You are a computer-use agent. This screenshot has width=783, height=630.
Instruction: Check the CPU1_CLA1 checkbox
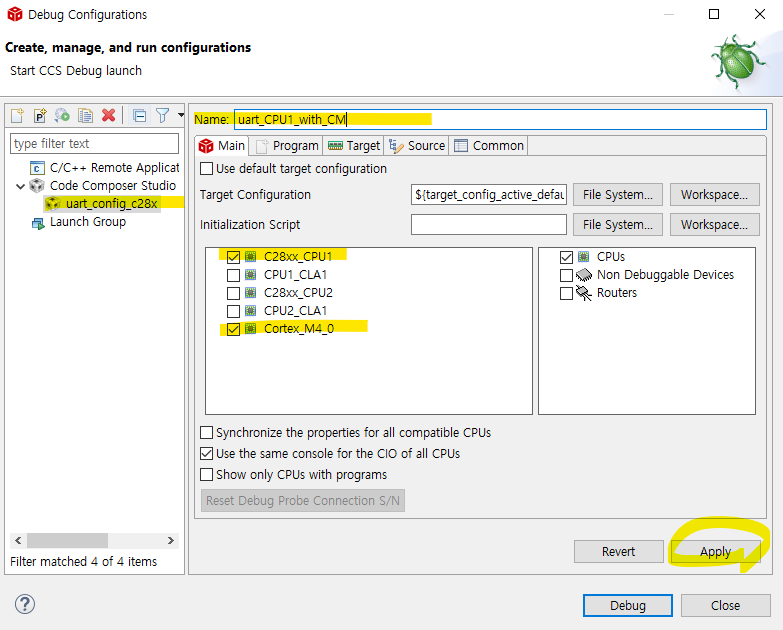point(233,275)
